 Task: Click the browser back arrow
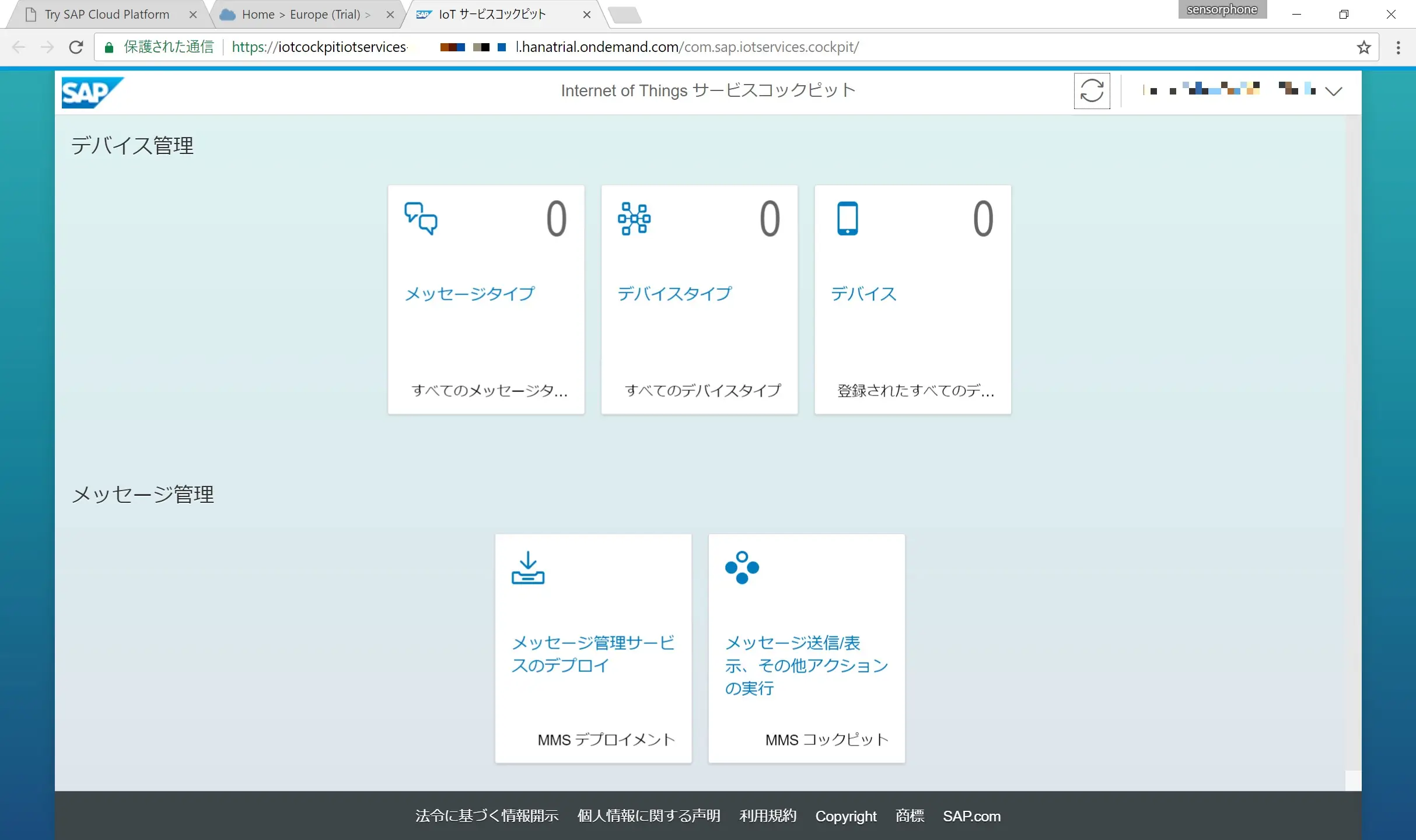pos(19,47)
